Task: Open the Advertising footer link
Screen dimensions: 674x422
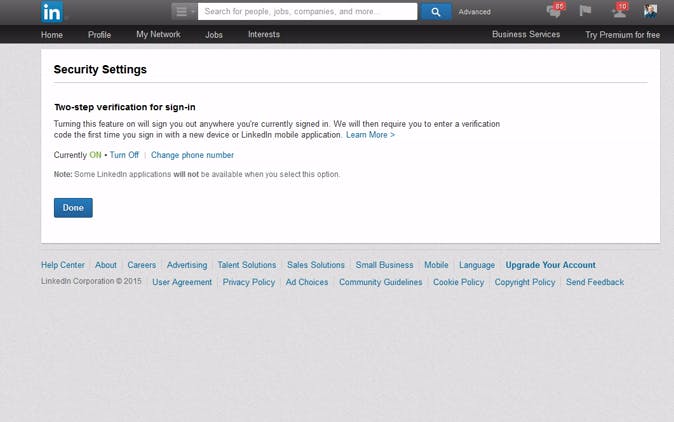Action: point(187,265)
